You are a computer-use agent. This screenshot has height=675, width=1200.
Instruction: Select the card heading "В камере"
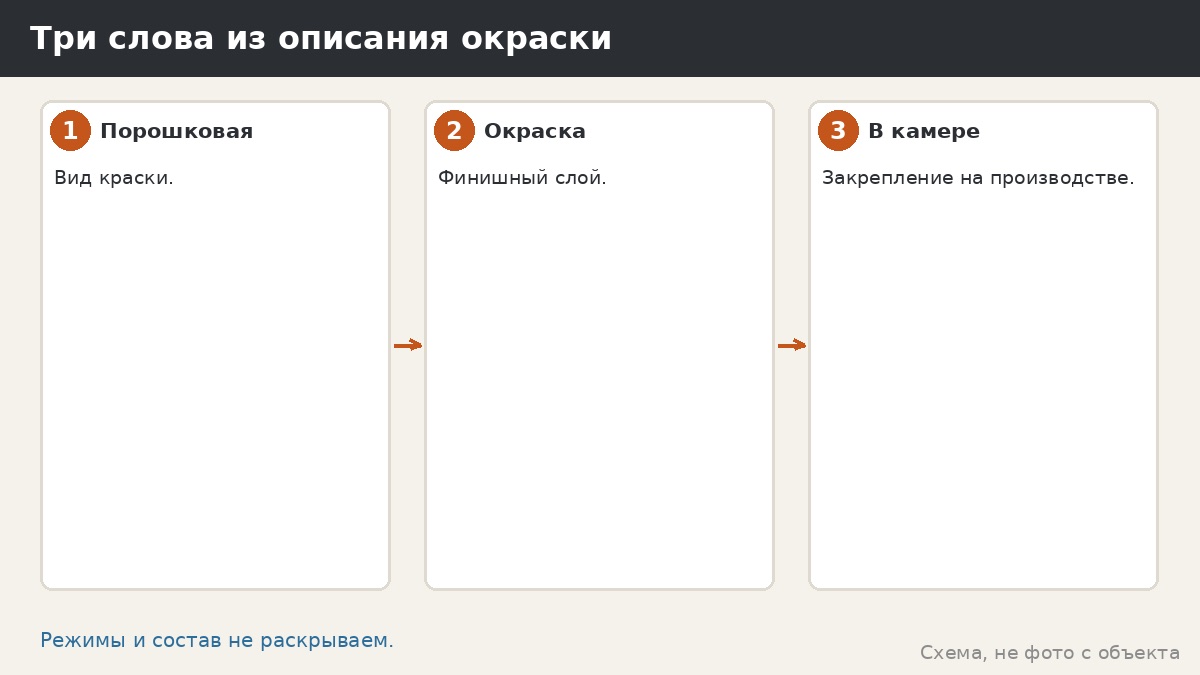click(x=924, y=131)
